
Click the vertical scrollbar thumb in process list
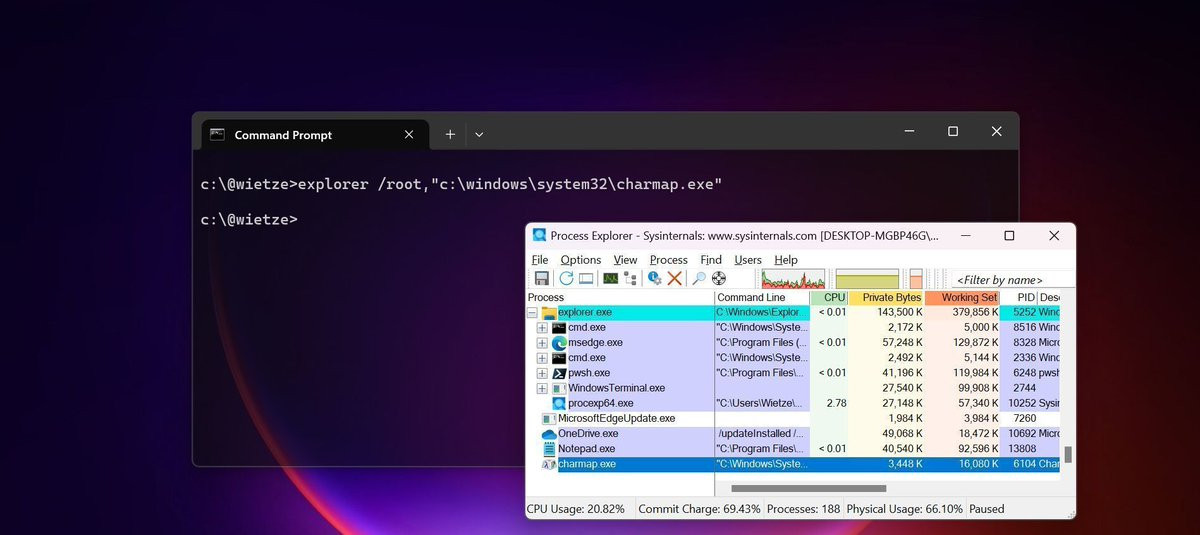click(x=1068, y=454)
